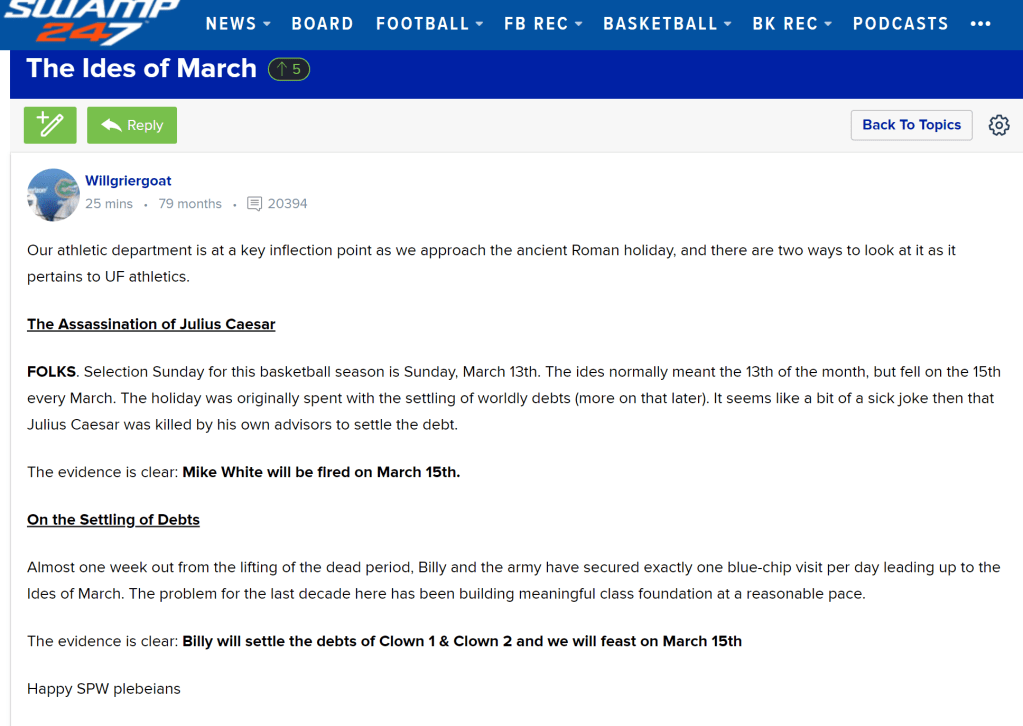Click Willgriergoat's avatar image

pos(53,194)
